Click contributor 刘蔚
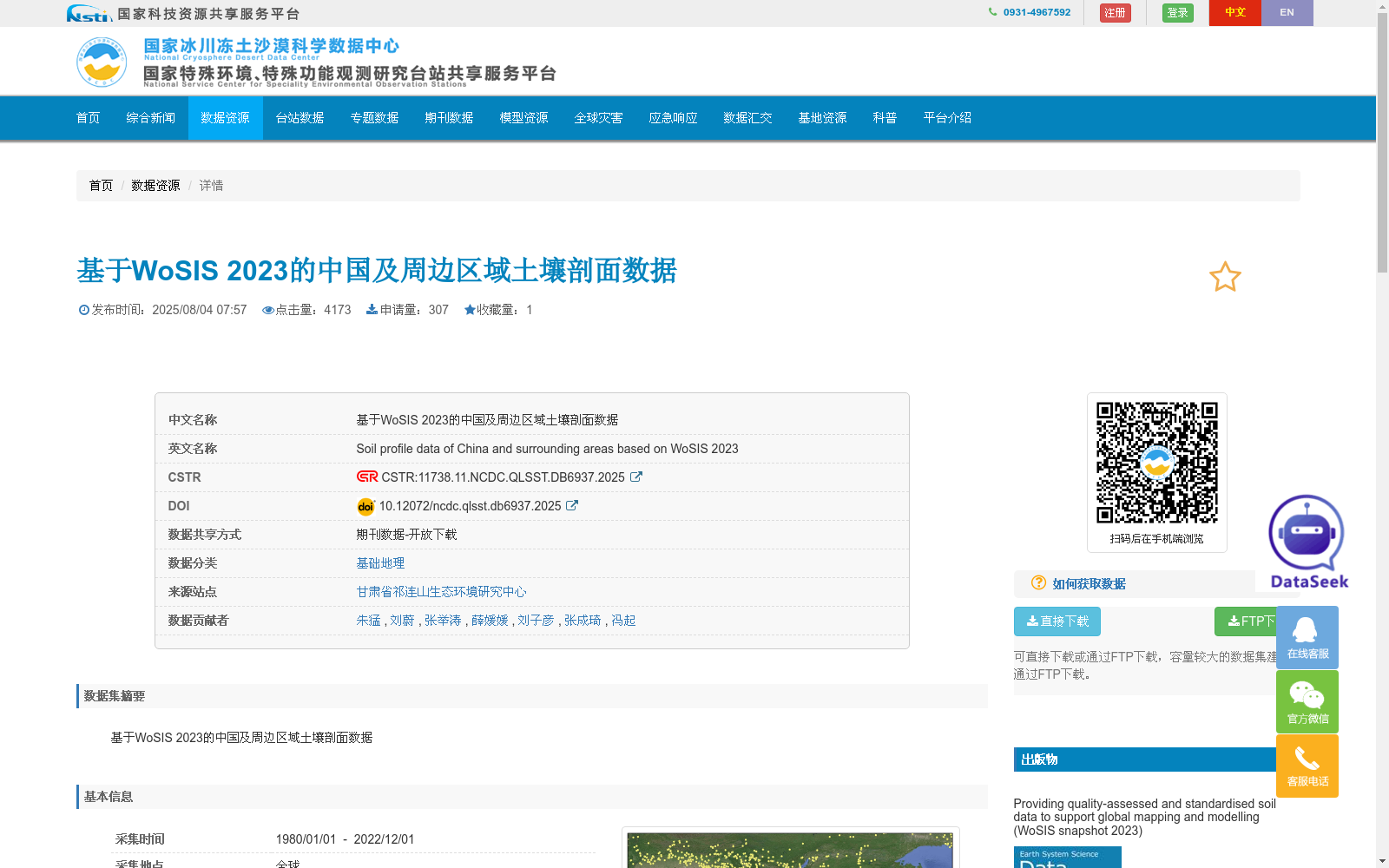Screen dimensions: 1389x868 point(402,621)
